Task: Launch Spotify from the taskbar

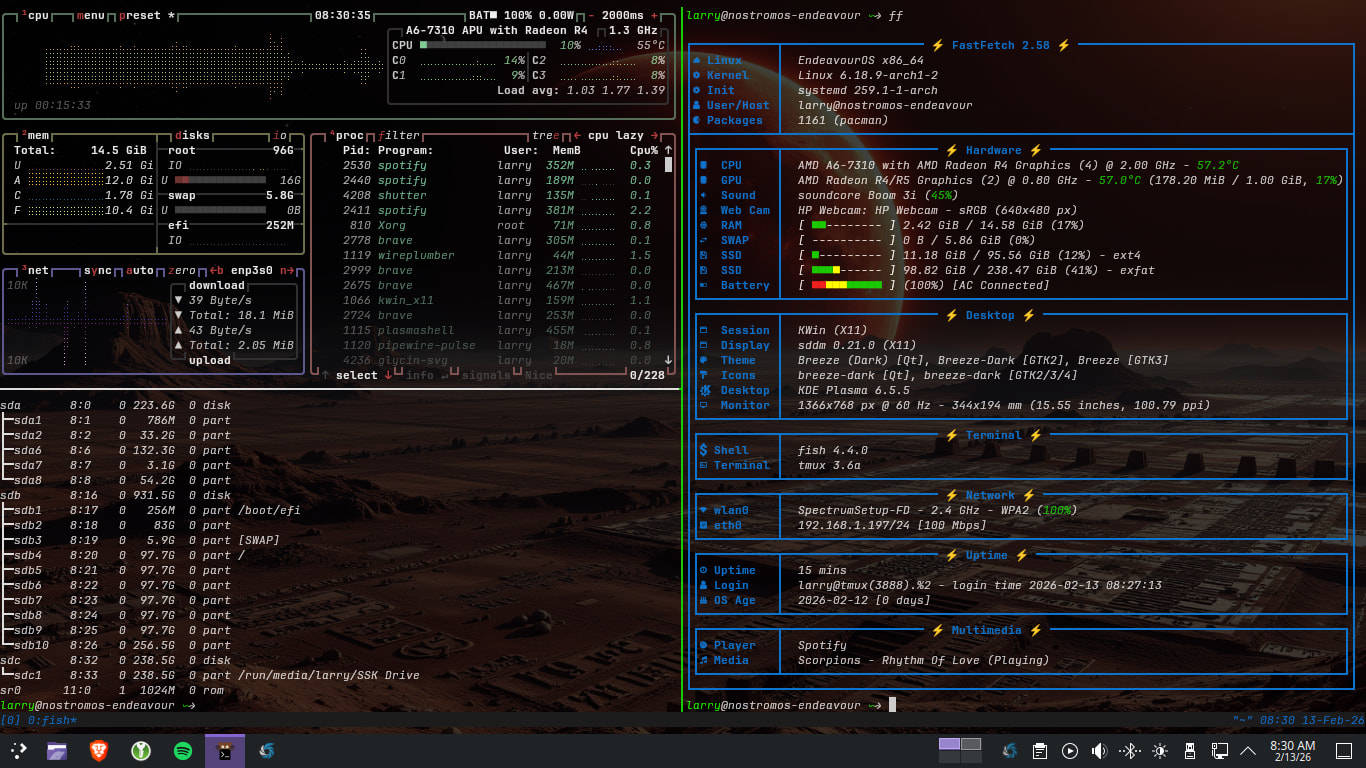Action: coord(183,751)
